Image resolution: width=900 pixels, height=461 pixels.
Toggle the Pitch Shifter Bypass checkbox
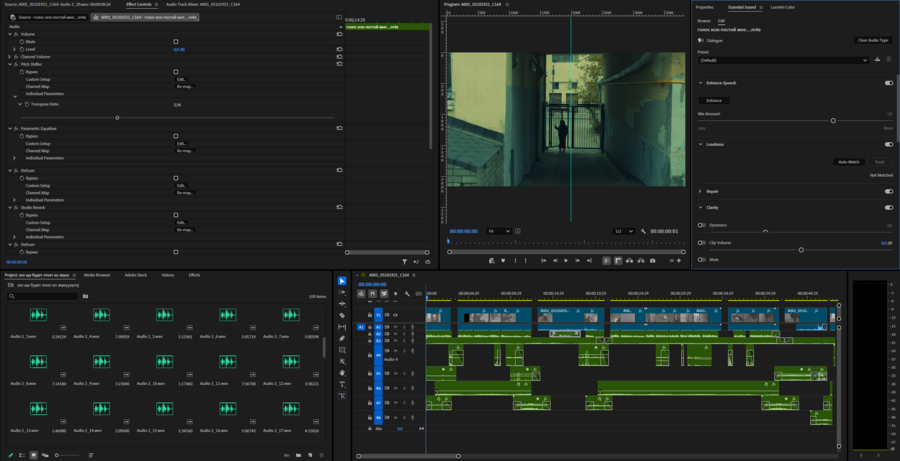pyautogui.click(x=176, y=72)
